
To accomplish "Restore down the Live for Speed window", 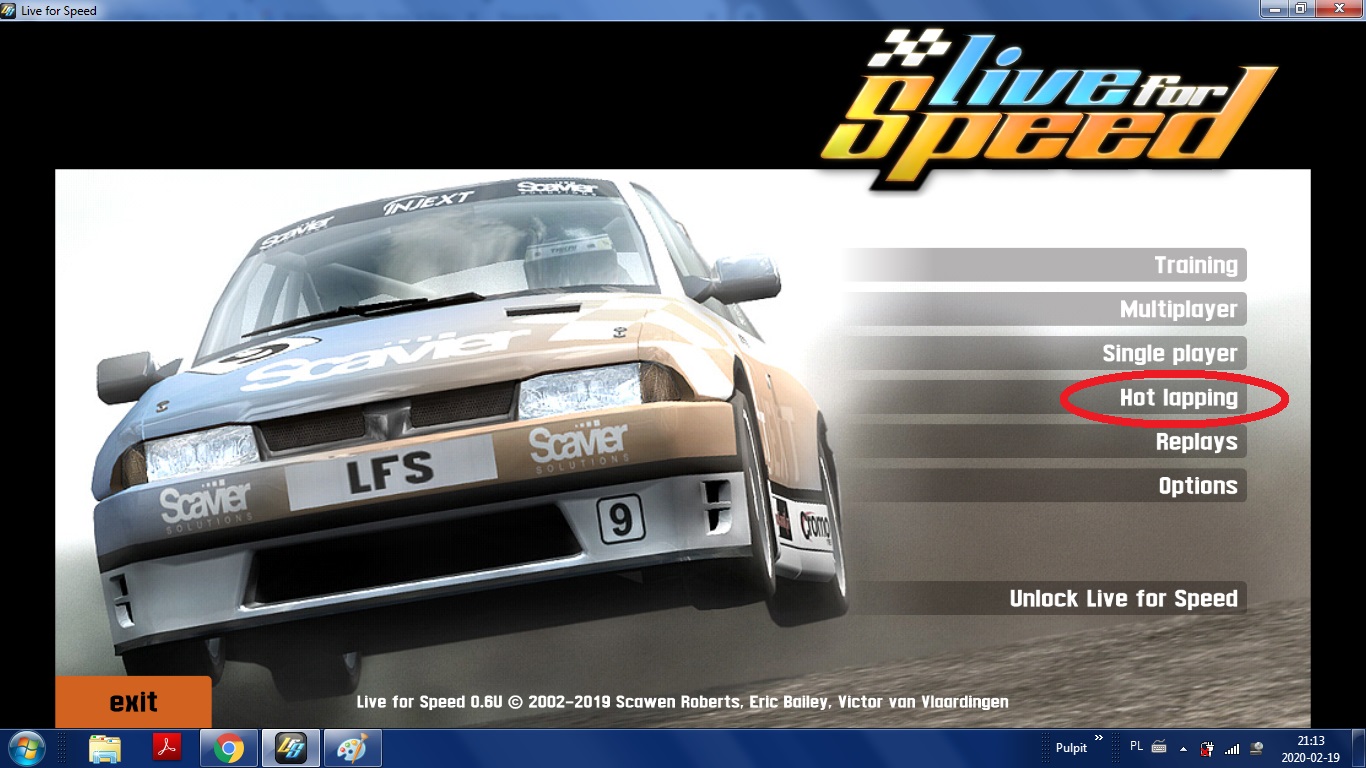I will (x=1301, y=9).
